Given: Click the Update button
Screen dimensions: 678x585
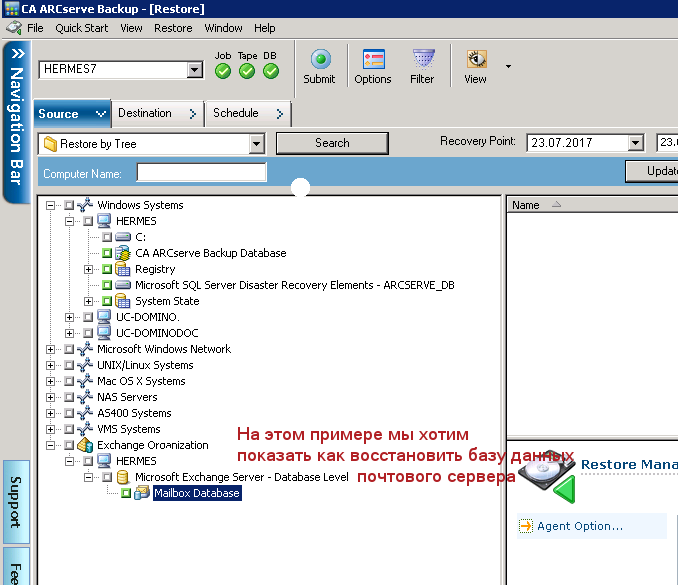Looking at the screenshot, I should tap(652, 171).
